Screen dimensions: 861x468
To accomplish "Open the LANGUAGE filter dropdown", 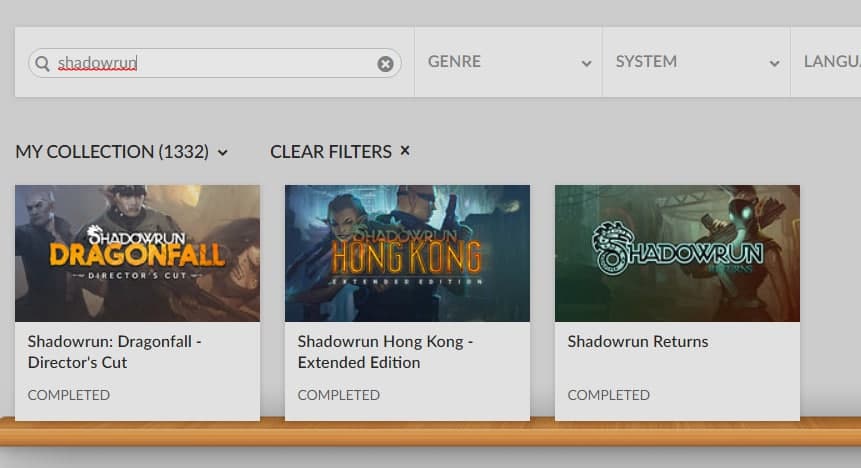I will click(x=826, y=62).
